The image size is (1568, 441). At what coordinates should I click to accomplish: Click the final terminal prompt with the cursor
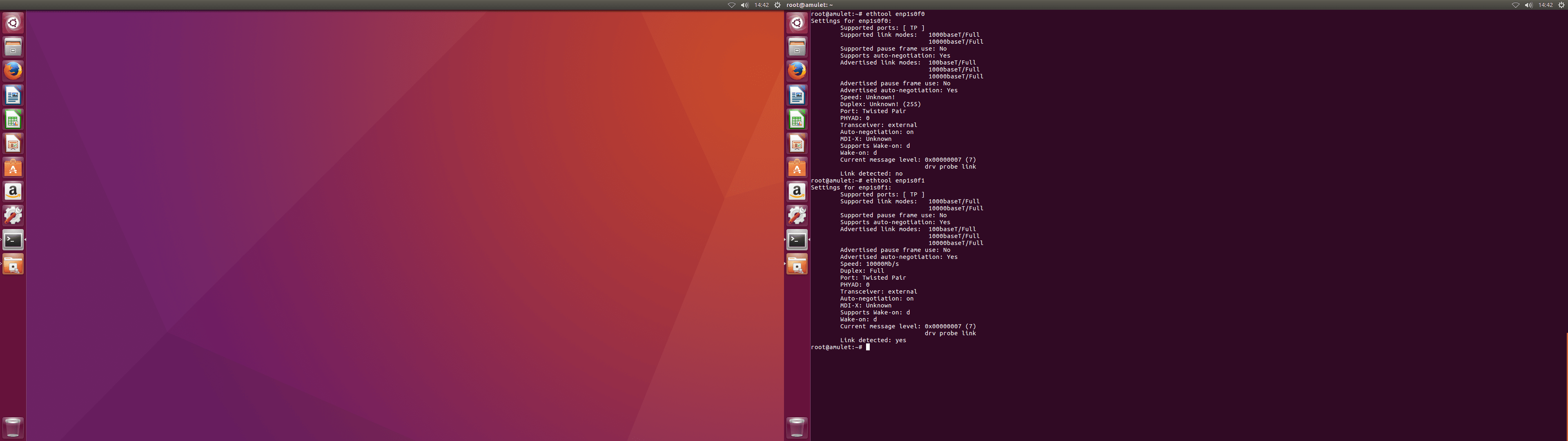coord(840,347)
